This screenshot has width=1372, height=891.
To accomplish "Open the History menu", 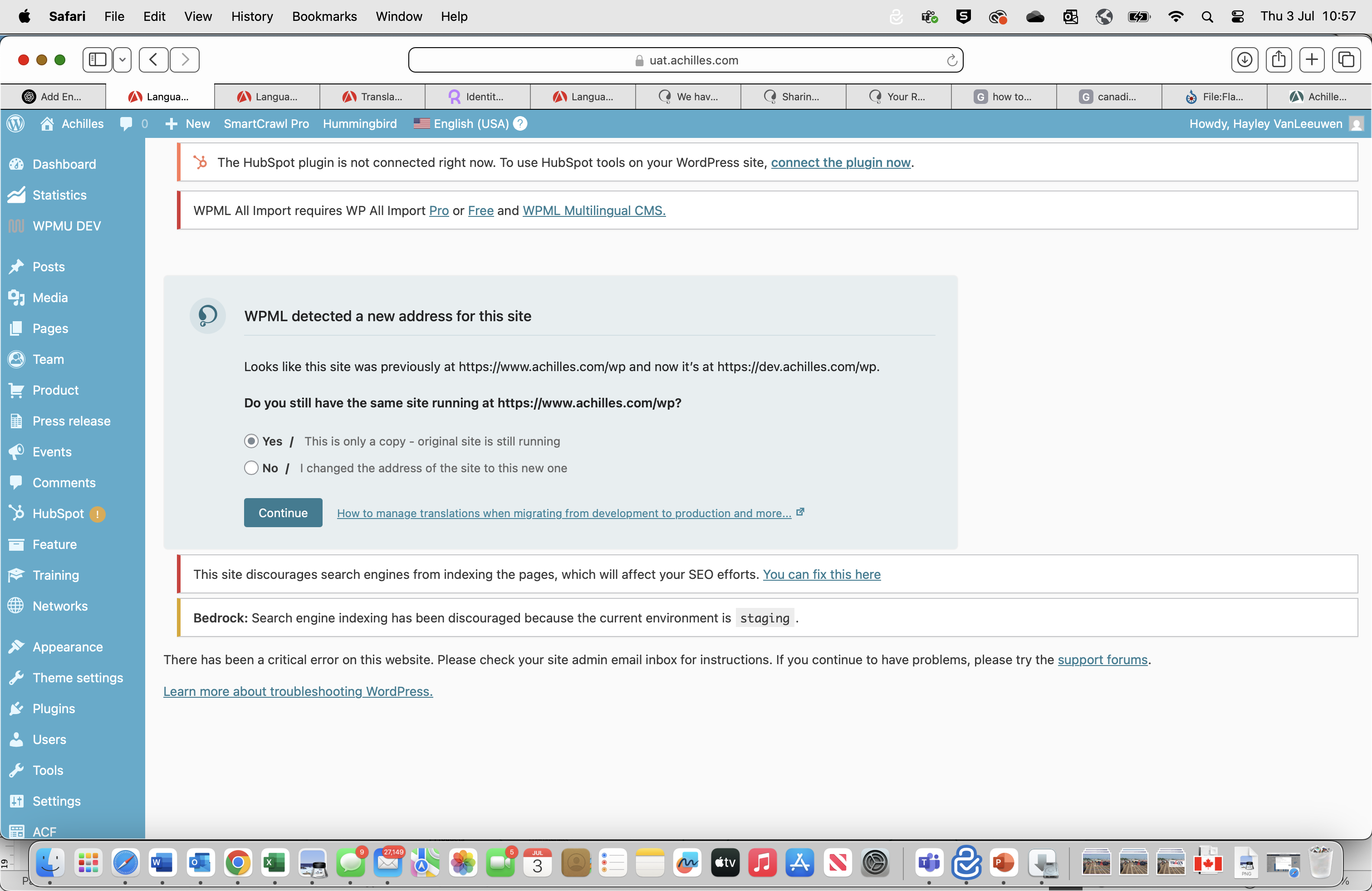I will [252, 16].
